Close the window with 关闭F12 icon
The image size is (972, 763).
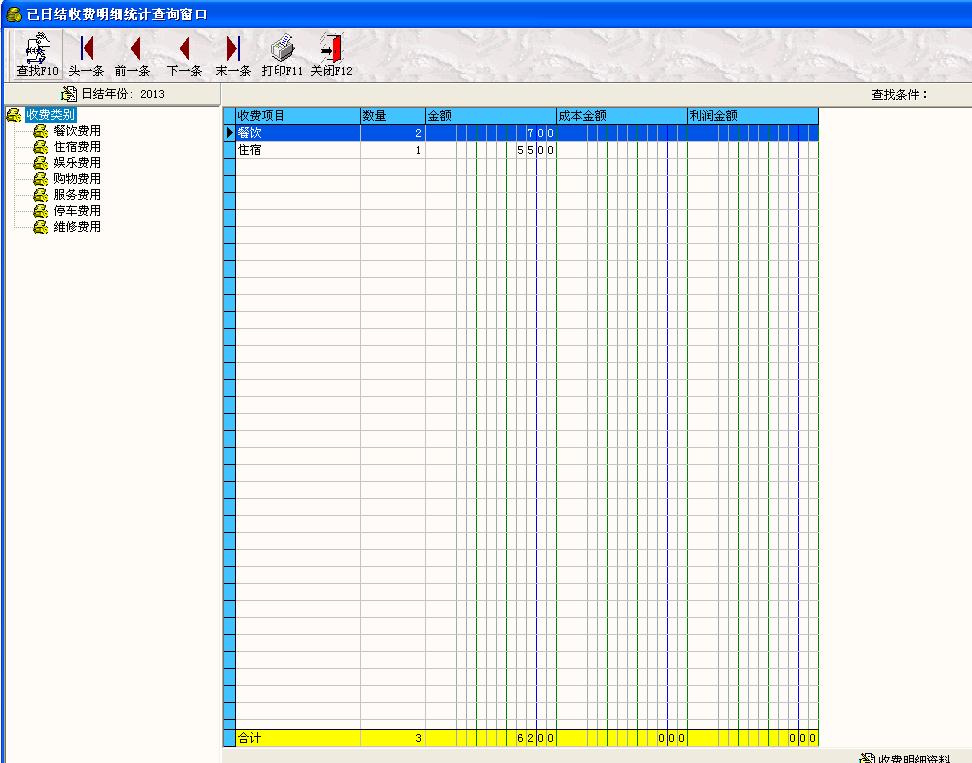[332, 55]
